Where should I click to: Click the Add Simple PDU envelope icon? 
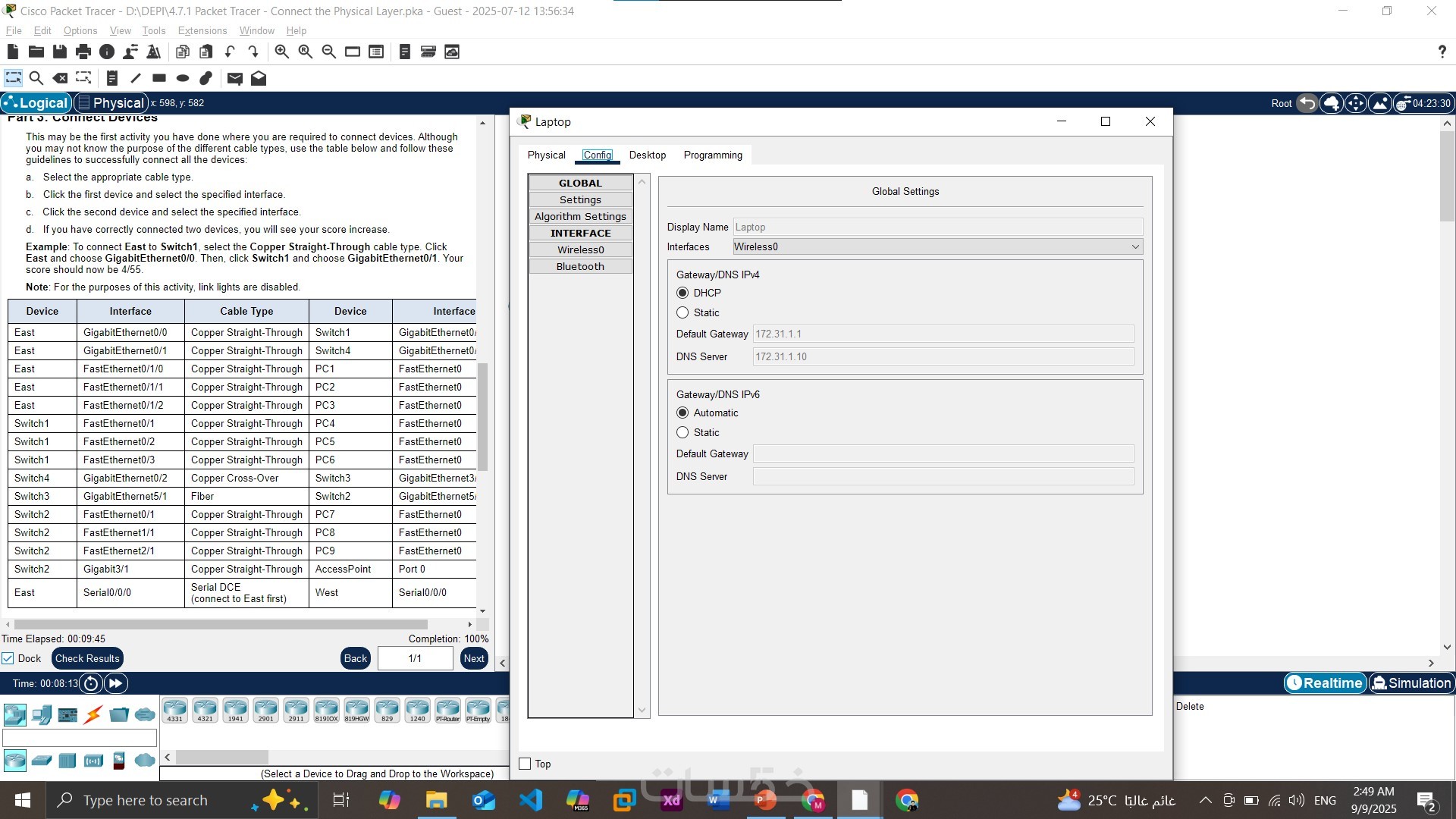pos(234,78)
